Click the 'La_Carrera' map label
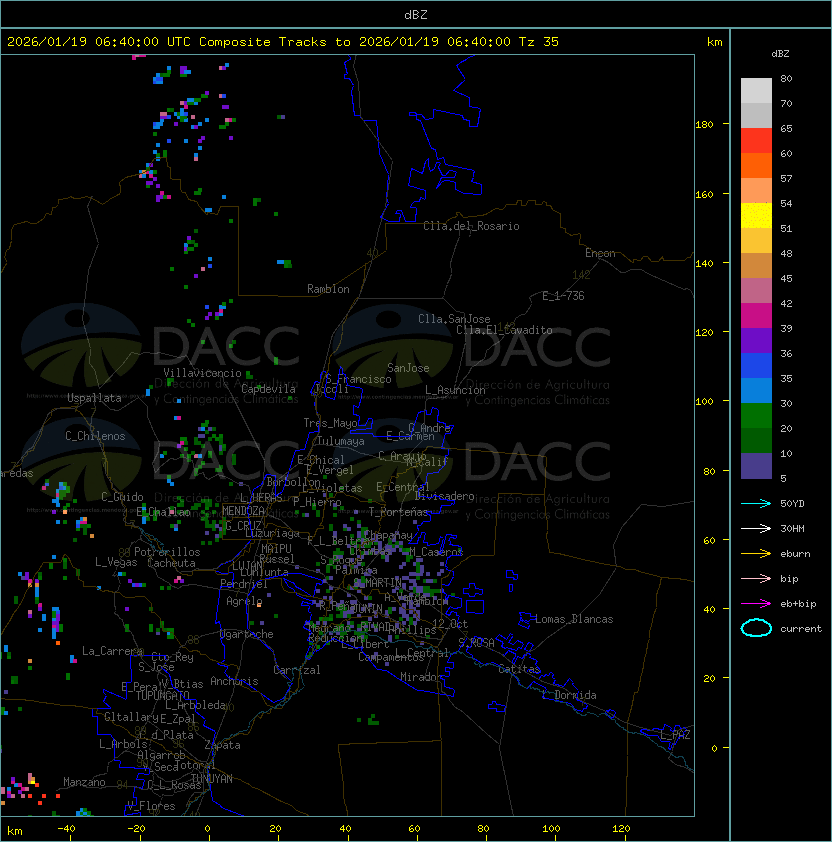Image resolution: width=832 pixels, height=842 pixels. 112,651
